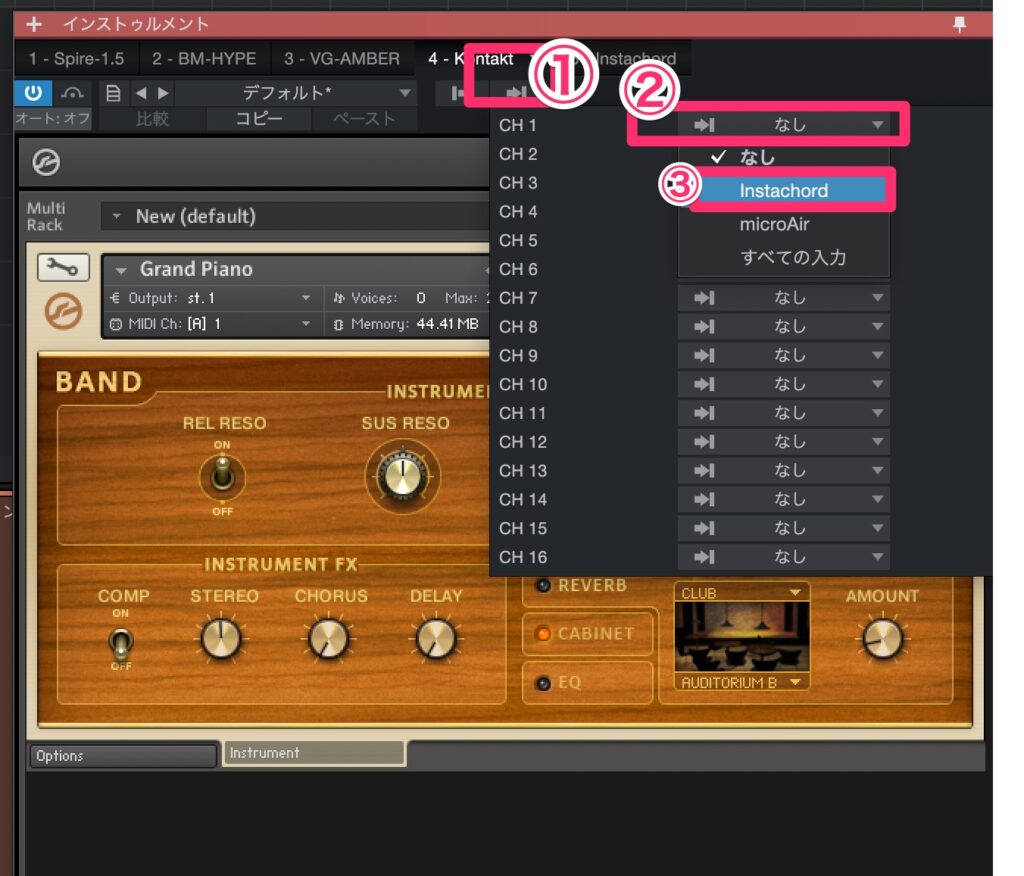The height and width of the screenshot is (876, 1024).
Task: Click the plus icon to add an instrument
Action: tap(35, 24)
